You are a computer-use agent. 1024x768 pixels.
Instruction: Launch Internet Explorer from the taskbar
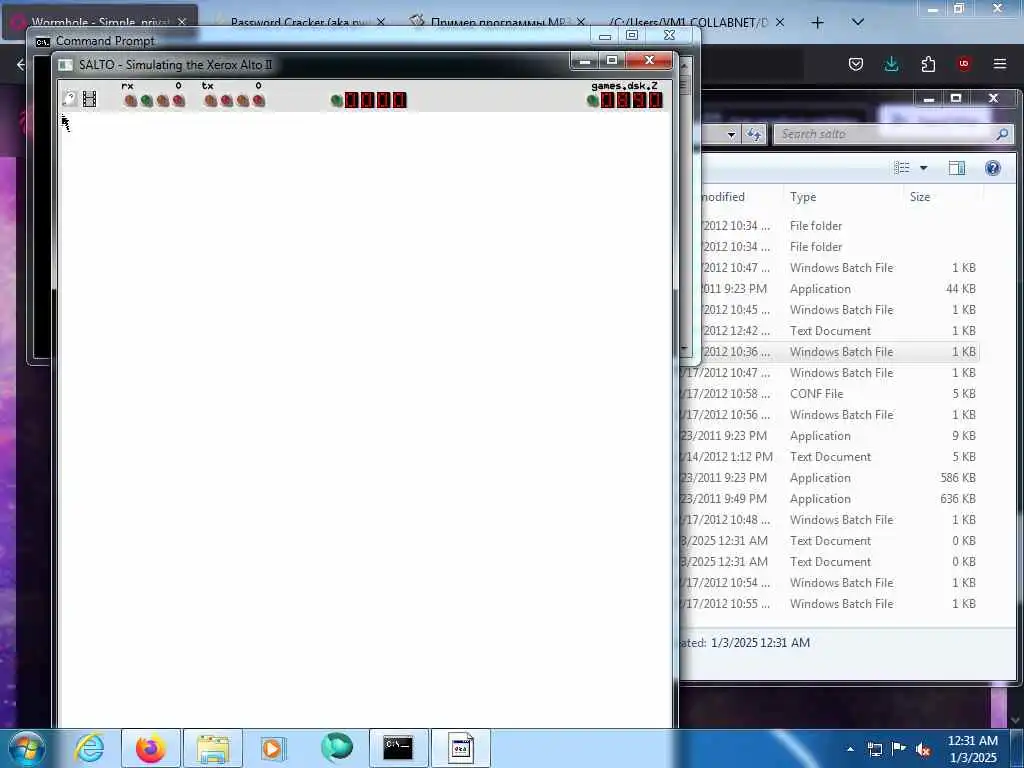(89, 748)
